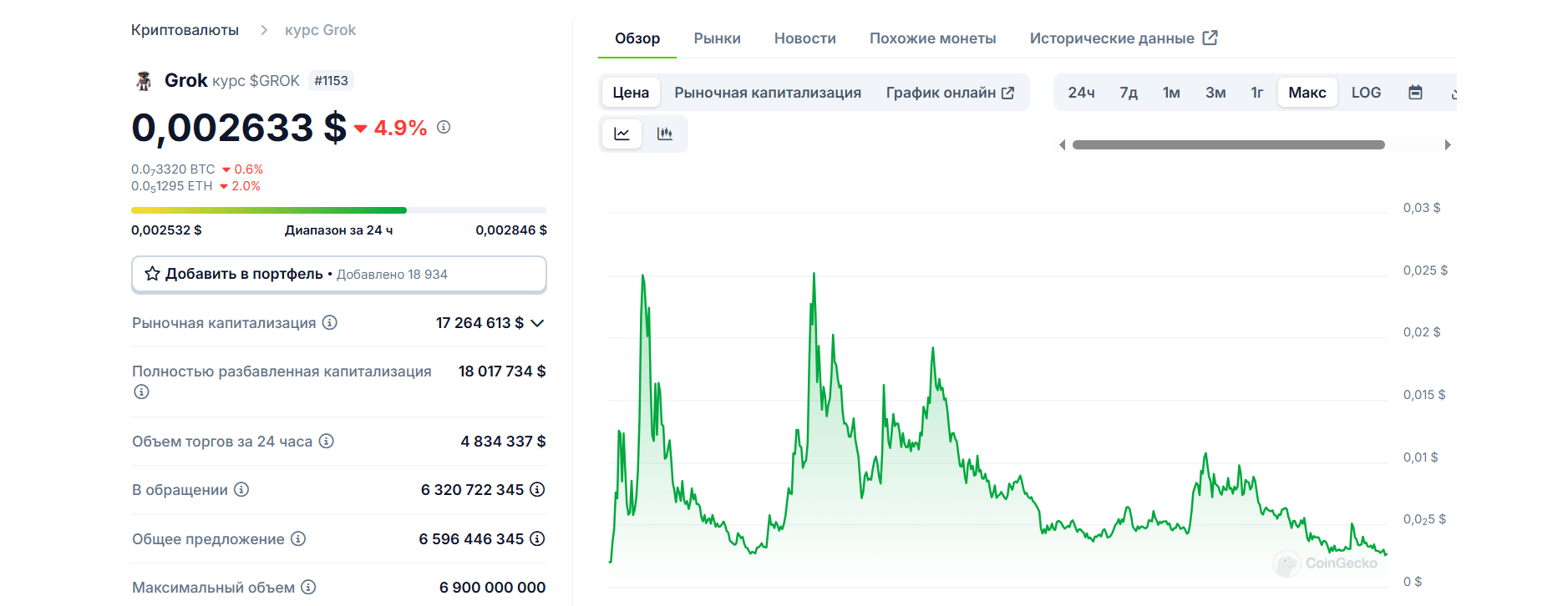The height and width of the screenshot is (606, 1568).
Task: Click the 0,002846 $ 24h high value
Action: pos(511,230)
